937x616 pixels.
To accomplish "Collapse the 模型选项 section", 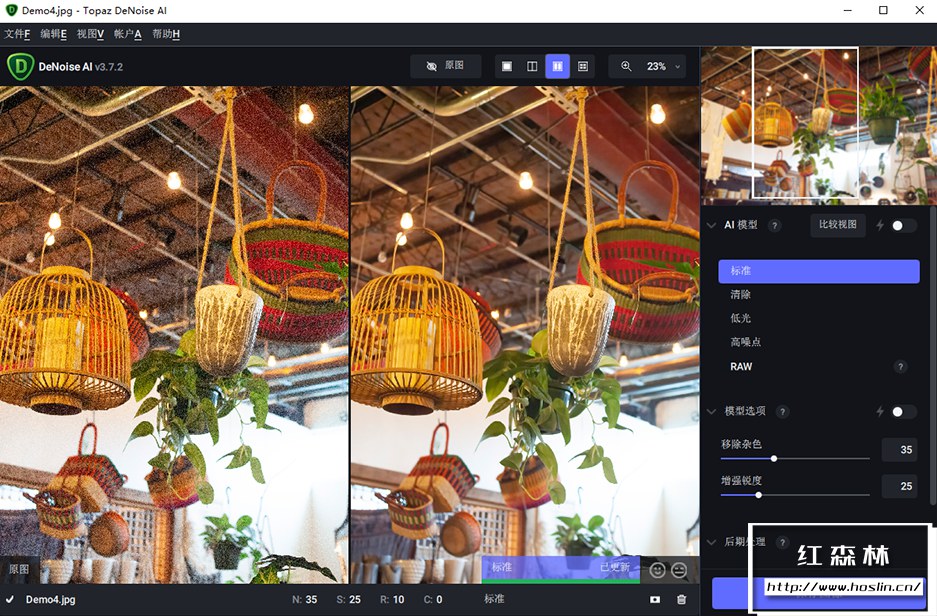I will [711, 411].
